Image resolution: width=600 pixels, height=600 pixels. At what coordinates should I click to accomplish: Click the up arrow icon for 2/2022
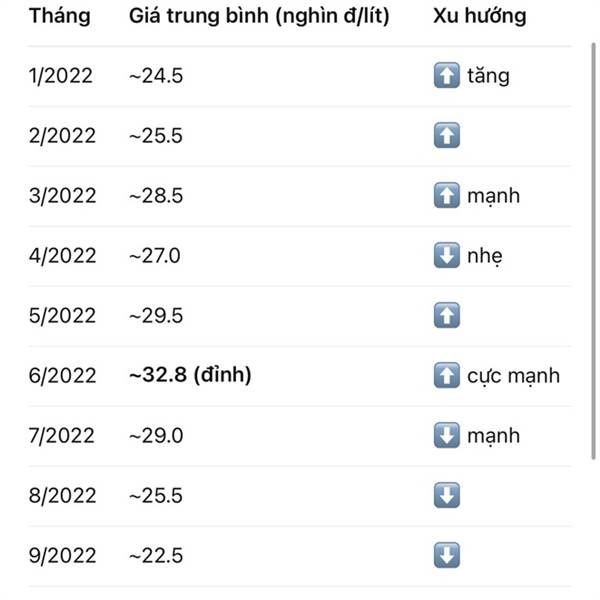(x=447, y=136)
